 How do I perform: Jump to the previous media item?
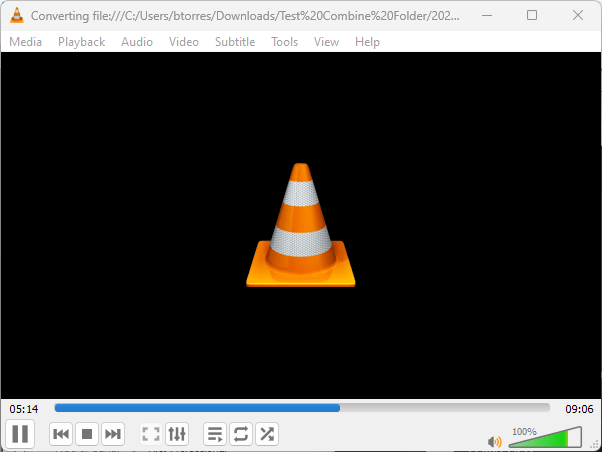[x=61, y=434]
